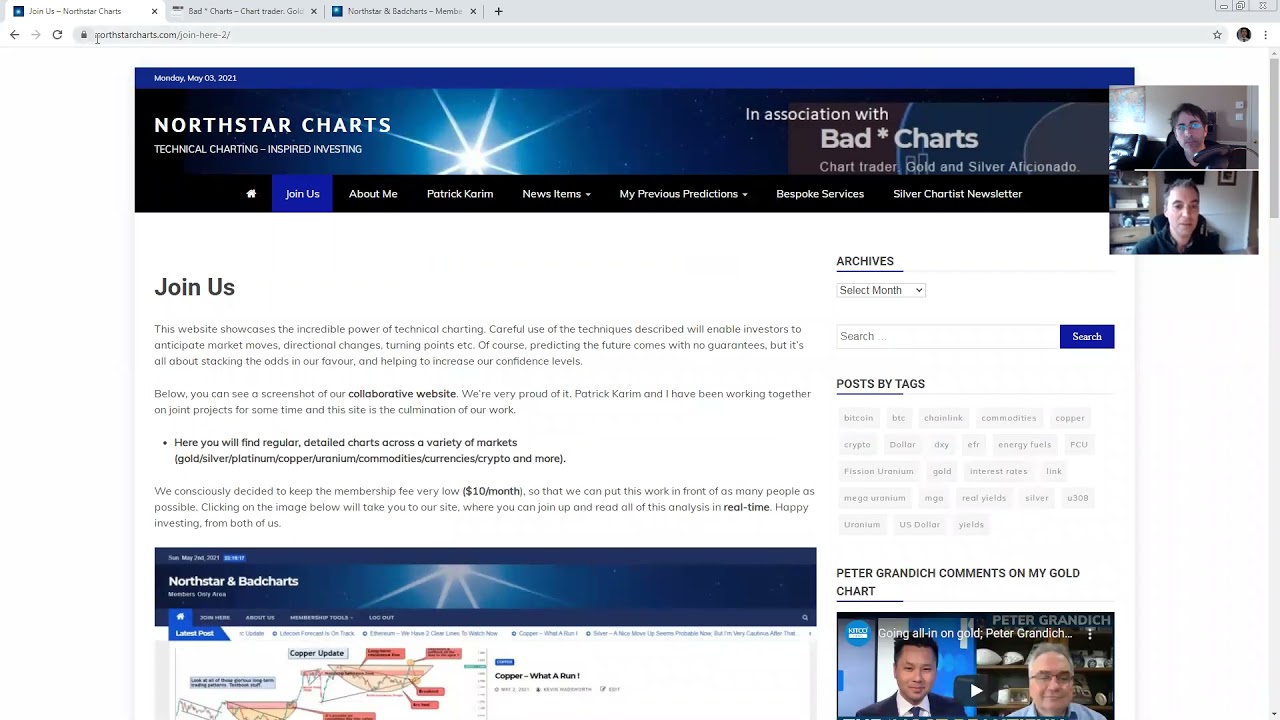1280x720 pixels.
Task: Open a new tab with plus button
Action: (x=498, y=11)
